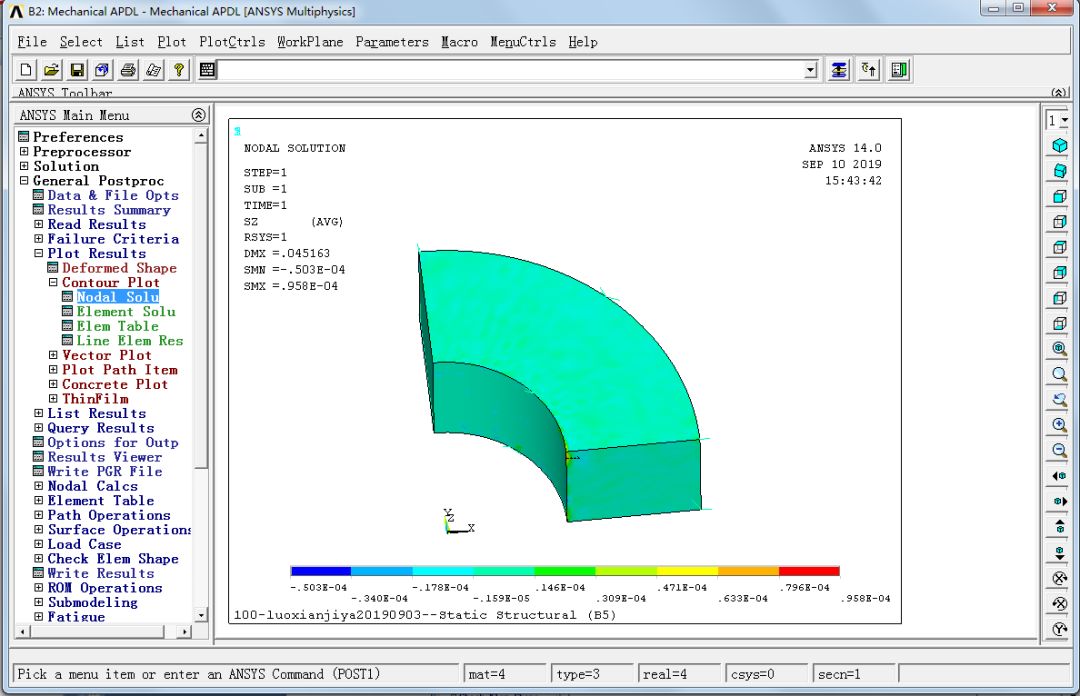This screenshot has width=1080, height=696.
Task: Click inside the ANSYS command input field
Action: coord(510,70)
